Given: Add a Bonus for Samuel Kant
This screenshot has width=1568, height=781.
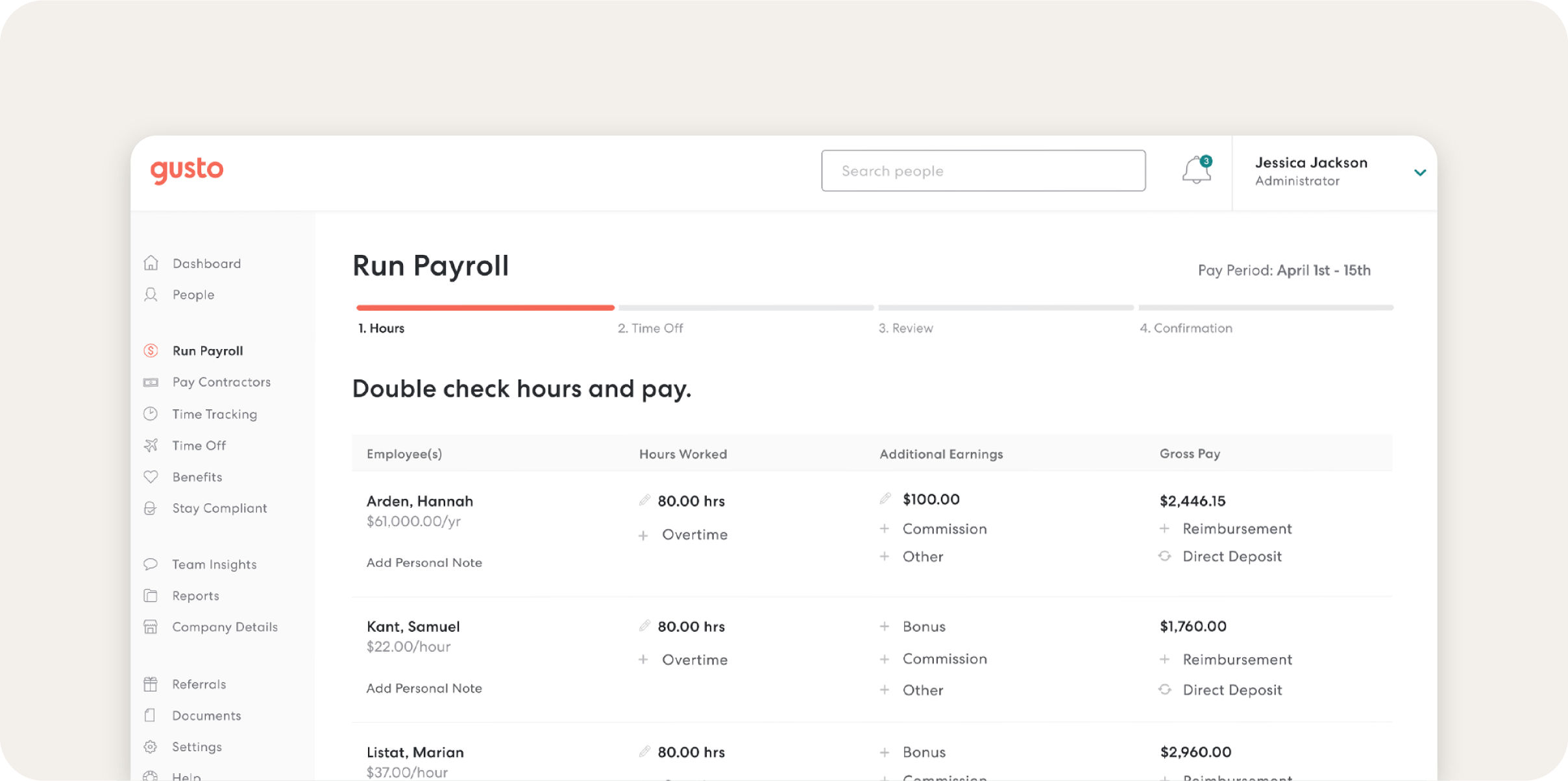Looking at the screenshot, I should 924,626.
